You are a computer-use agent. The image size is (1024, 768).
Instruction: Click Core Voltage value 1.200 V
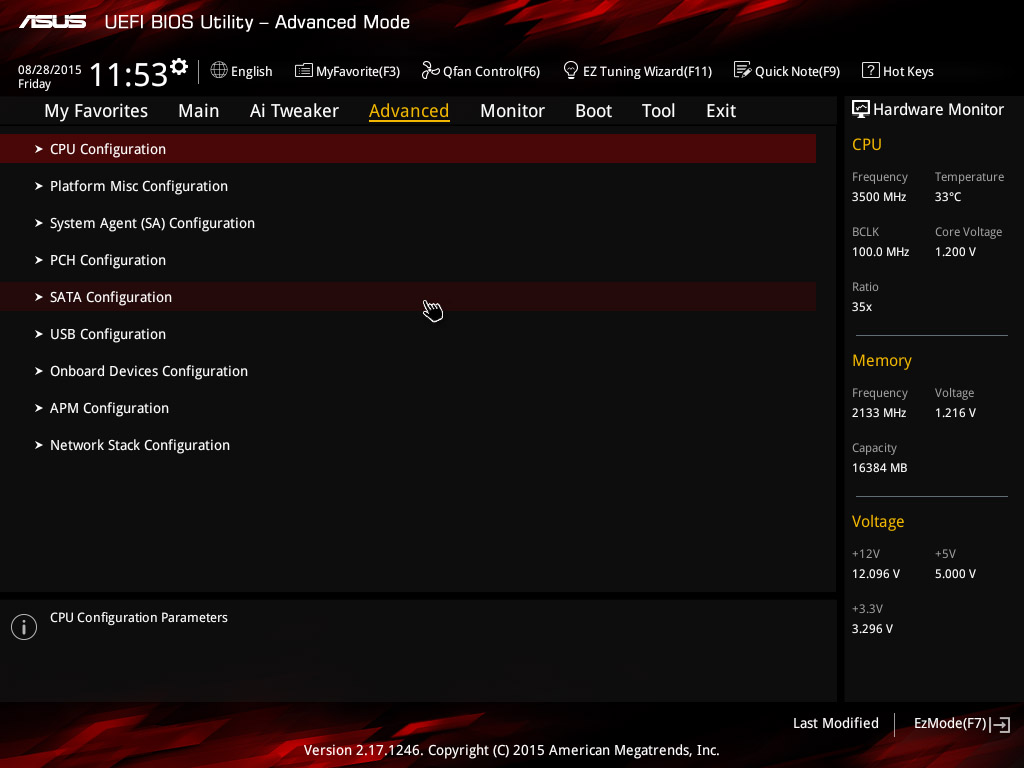pos(955,251)
